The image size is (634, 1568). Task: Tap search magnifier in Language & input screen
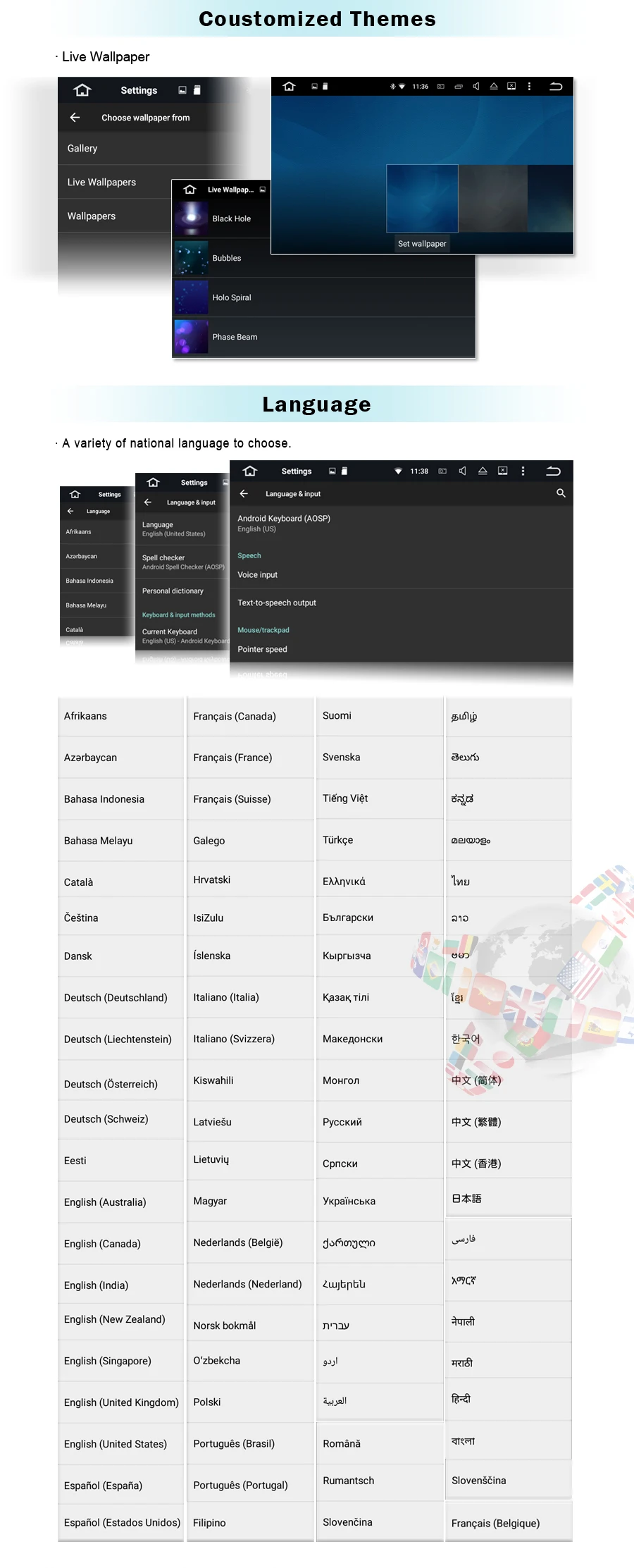pyautogui.click(x=561, y=493)
